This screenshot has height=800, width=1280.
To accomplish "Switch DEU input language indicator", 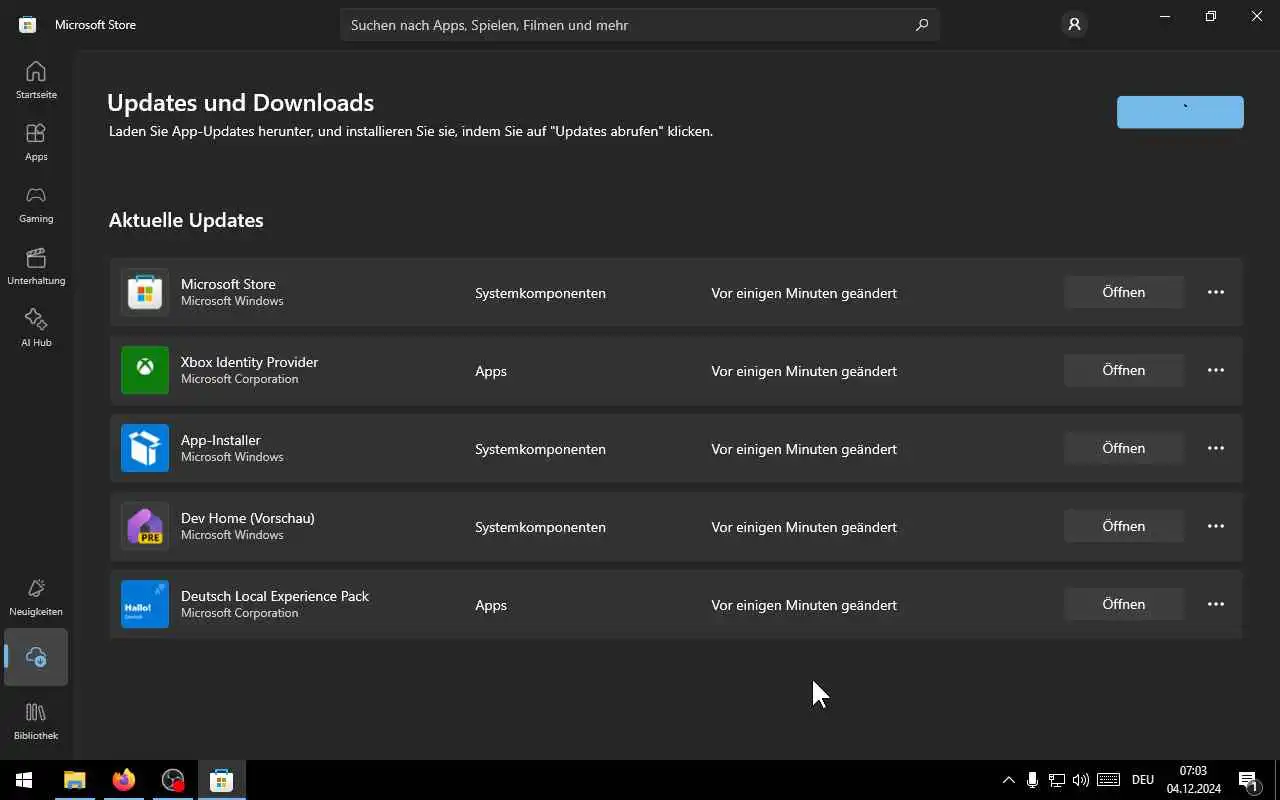I will (x=1143, y=780).
